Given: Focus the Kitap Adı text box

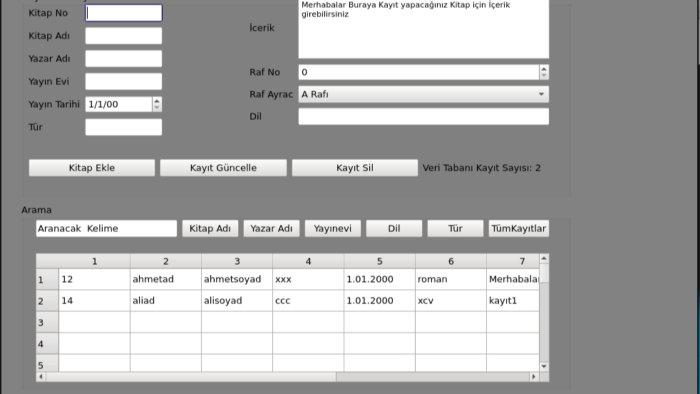Looking at the screenshot, I should click(x=124, y=36).
